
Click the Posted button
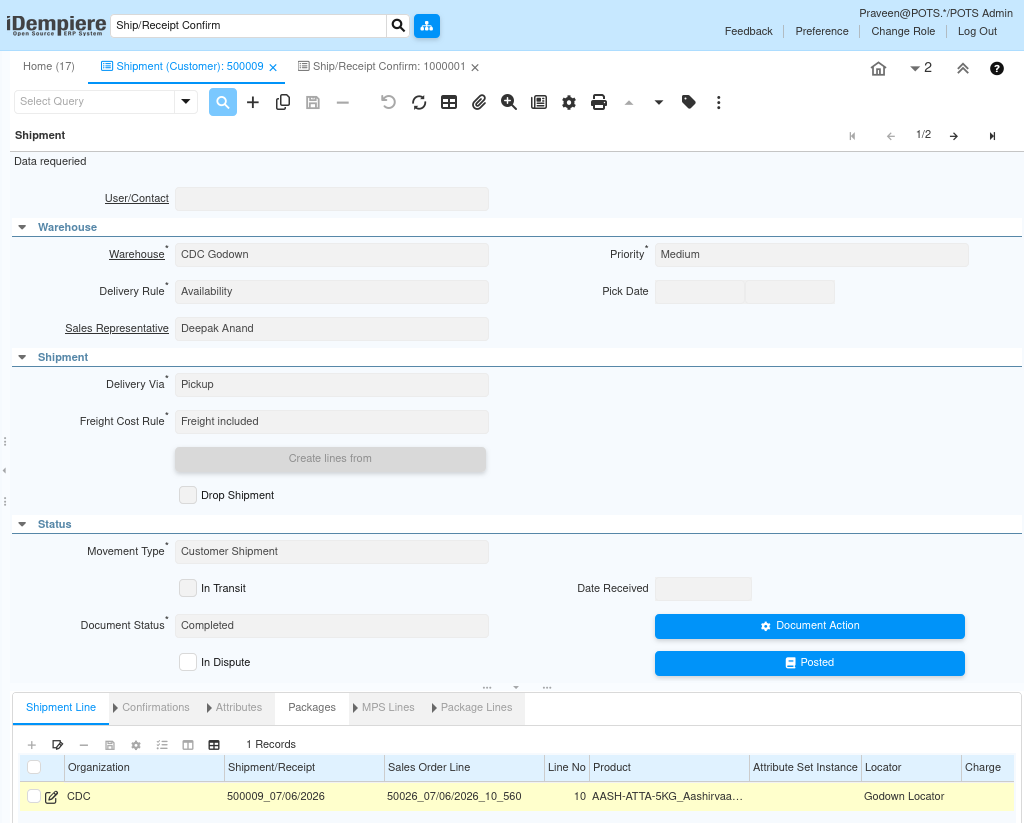click(x=810, y=664)
